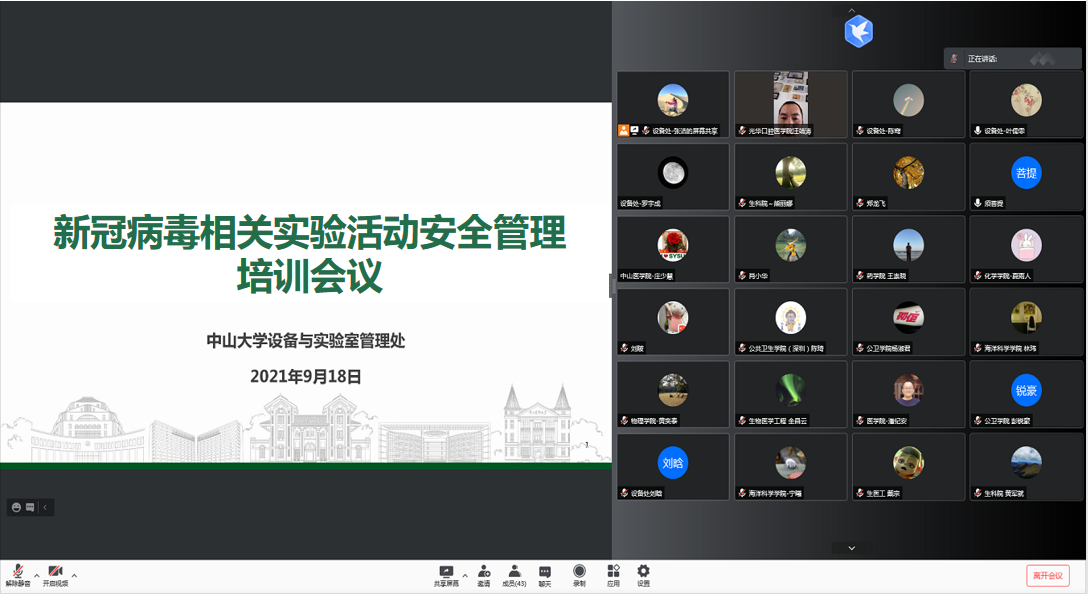Expand share options arrow beside 共享屏幕
Image resolution: width=1088 pixels, height=594 pixels.
pos(465,575)
